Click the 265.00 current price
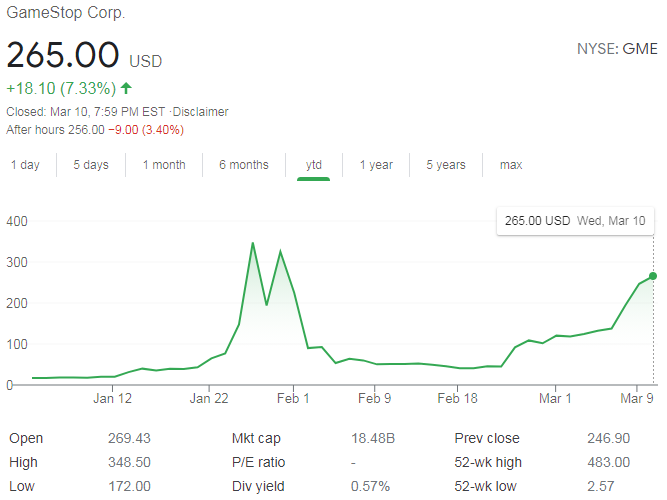Screen dimensions: 667x500 63,55
